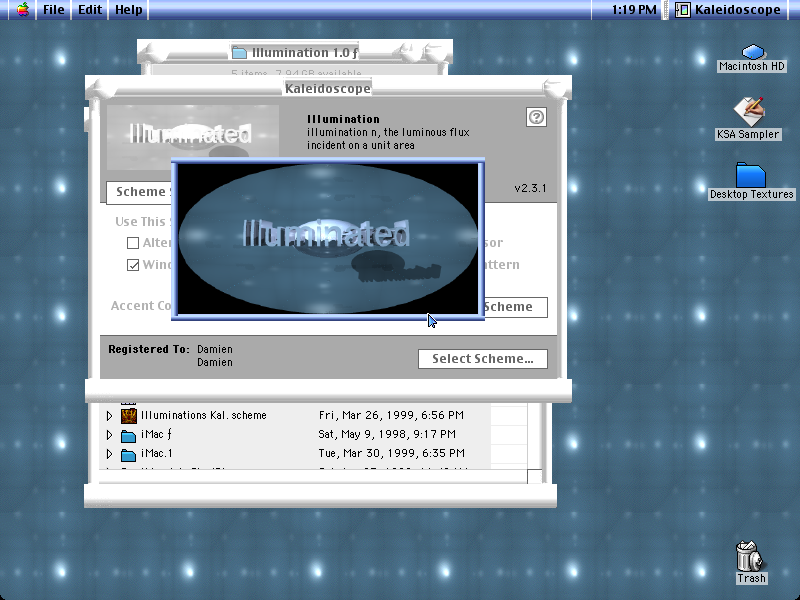The image size is (800, 600).
Task: Click the Illumination 1.0 ƒ window title
Action: [x=305, y=53]
